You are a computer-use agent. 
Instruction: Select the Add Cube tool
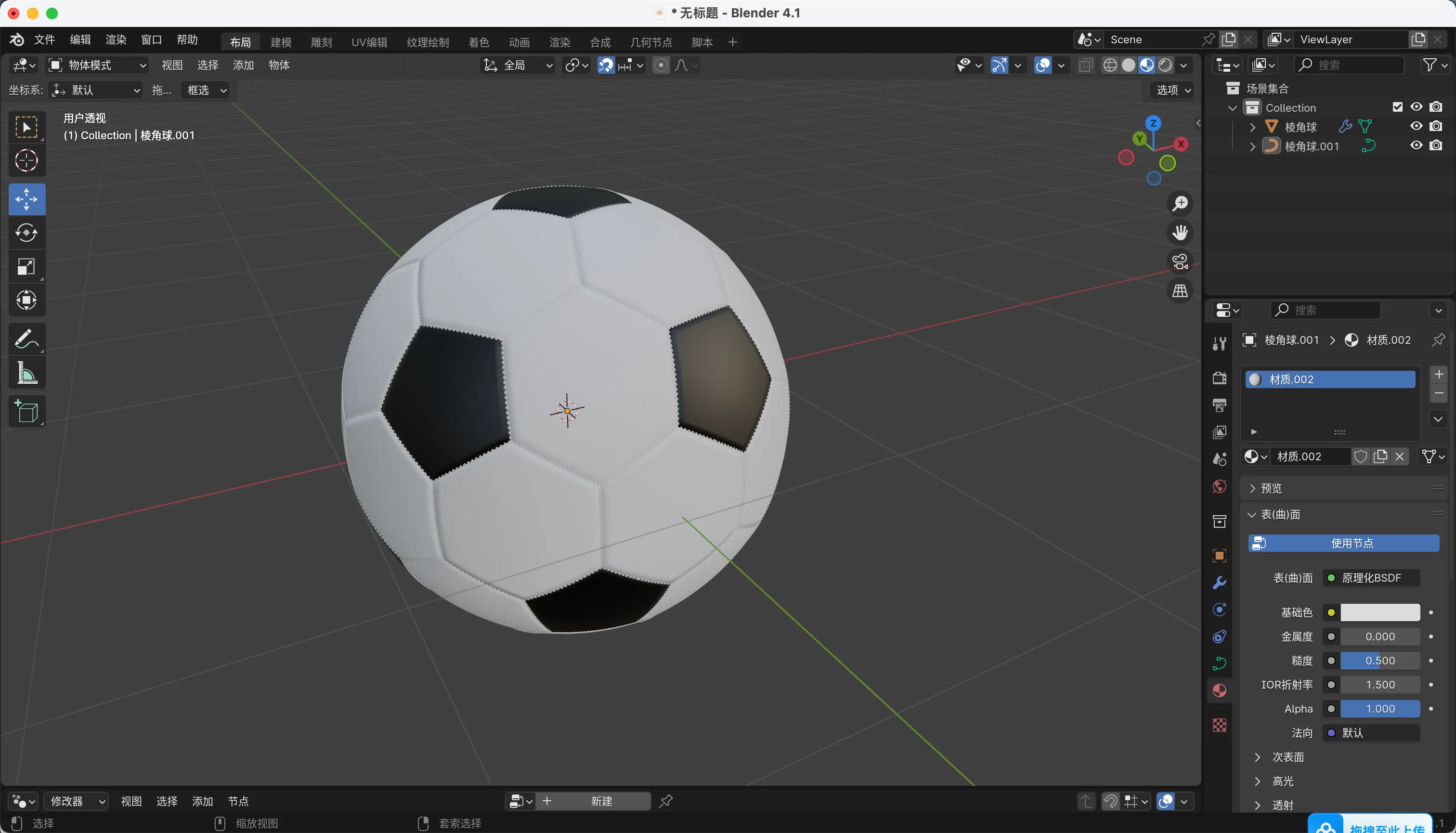(26, 411)
